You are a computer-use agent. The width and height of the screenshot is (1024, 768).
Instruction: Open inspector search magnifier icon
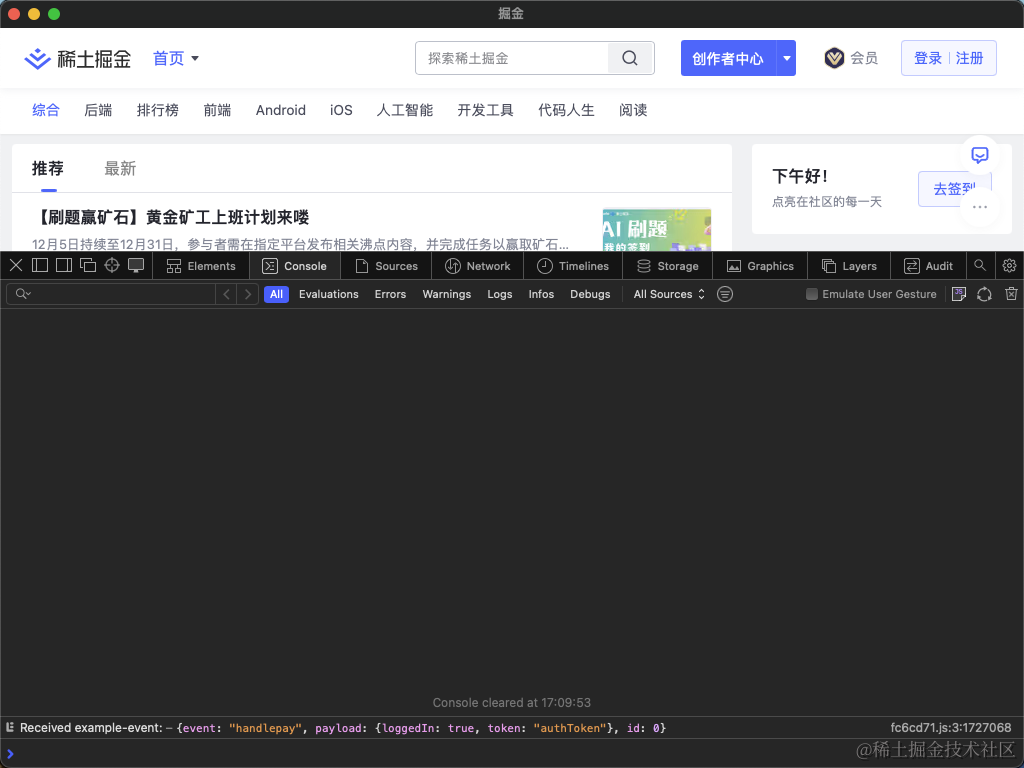pos(980,265)
